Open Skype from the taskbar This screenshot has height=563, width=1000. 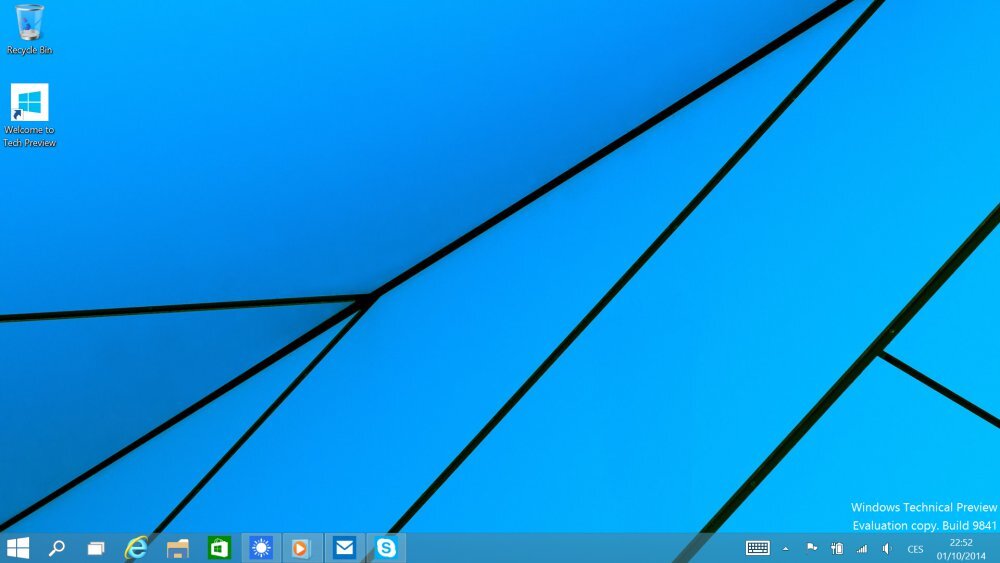point(386,548)
